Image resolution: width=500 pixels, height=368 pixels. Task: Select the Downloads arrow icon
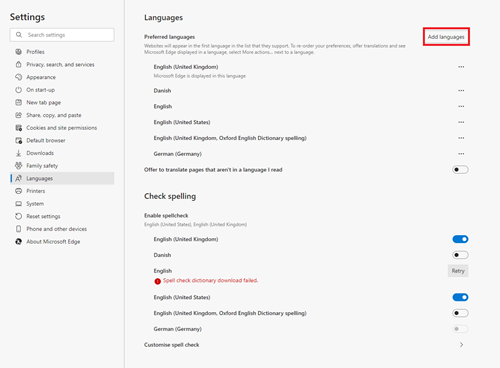[19, 153]
